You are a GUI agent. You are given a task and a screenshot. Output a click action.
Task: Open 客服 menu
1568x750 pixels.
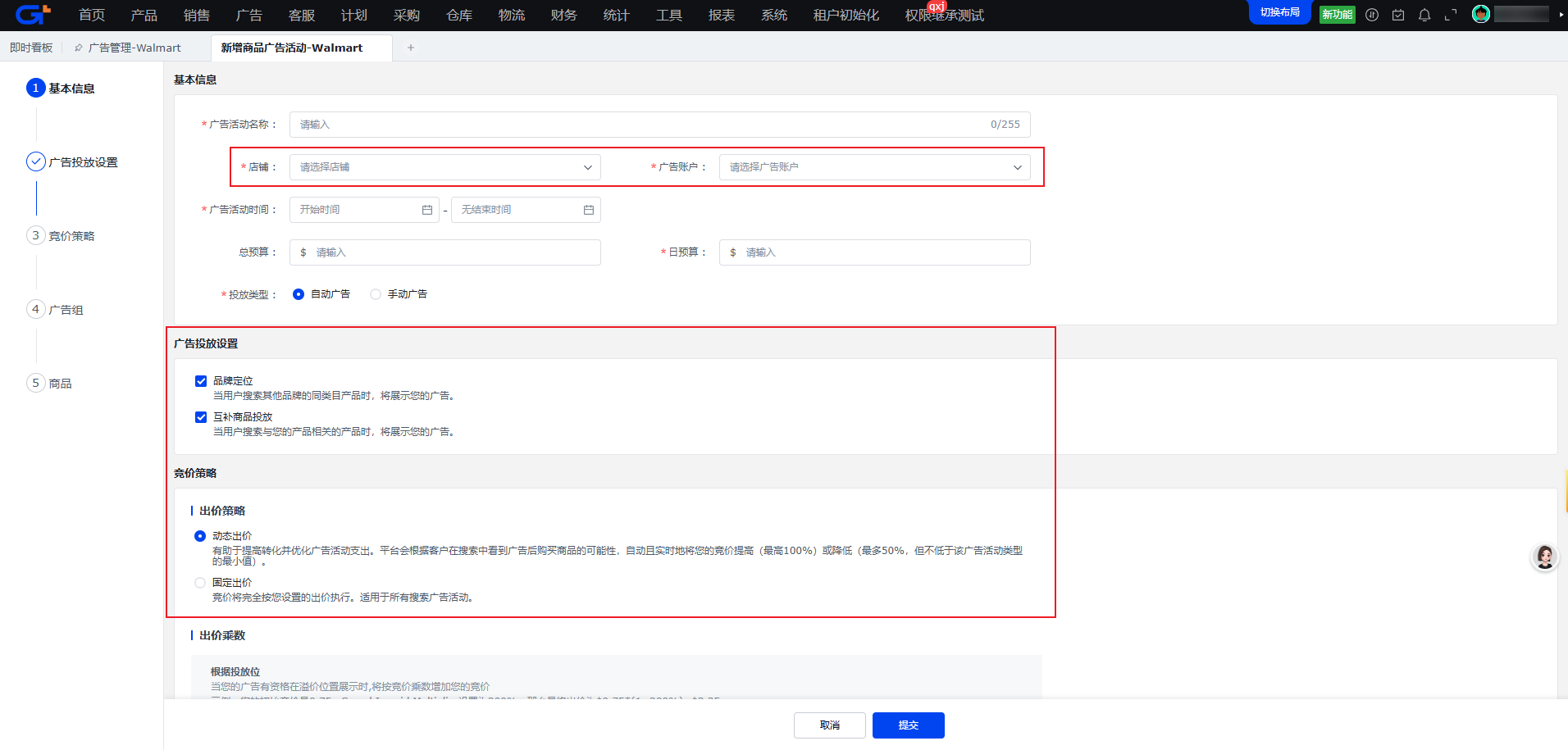(302, 15)
